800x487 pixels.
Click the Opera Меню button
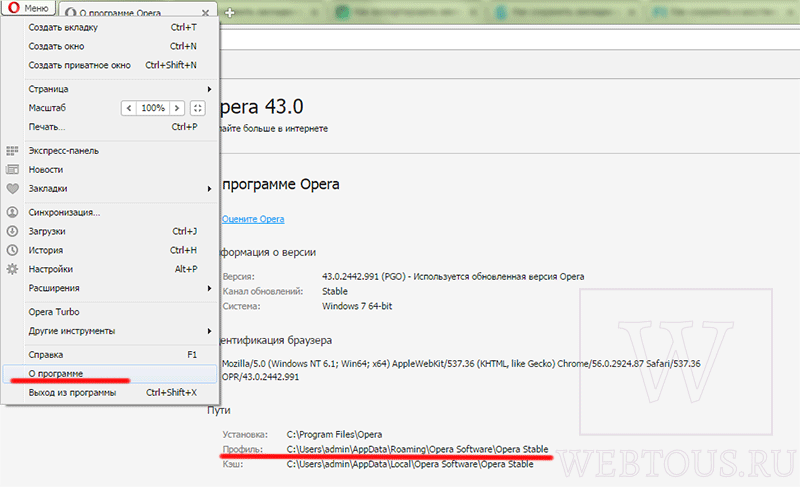29,8
